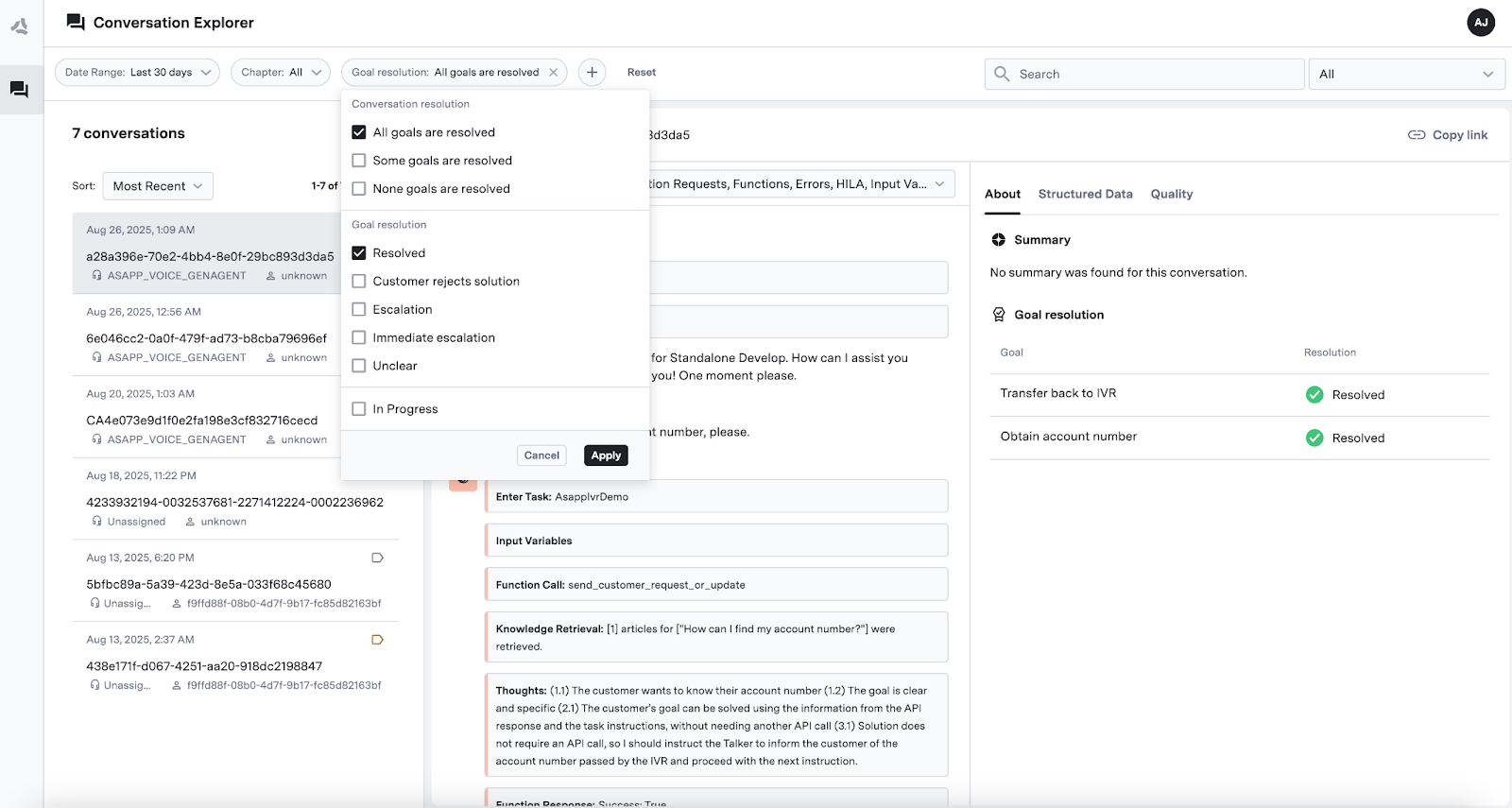Click the Copy link chain icon
Screen dimensions: 1512x808
coord(1417,135)
